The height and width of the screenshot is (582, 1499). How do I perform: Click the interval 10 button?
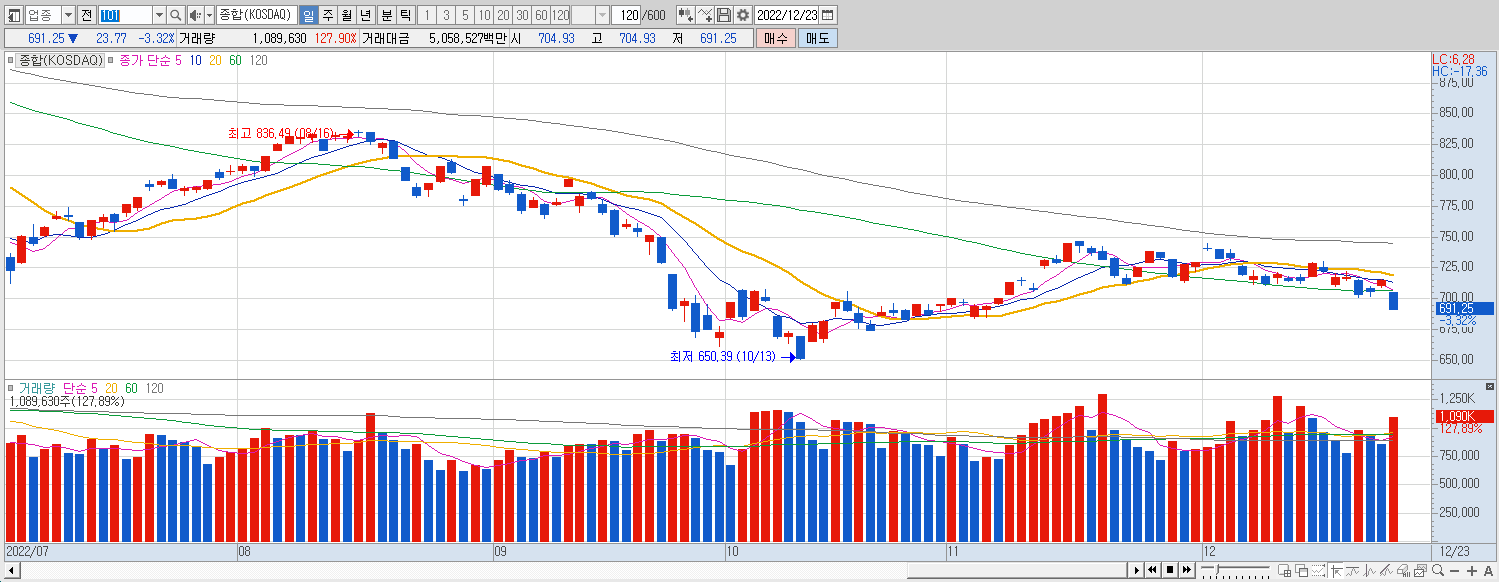[484, 15]
